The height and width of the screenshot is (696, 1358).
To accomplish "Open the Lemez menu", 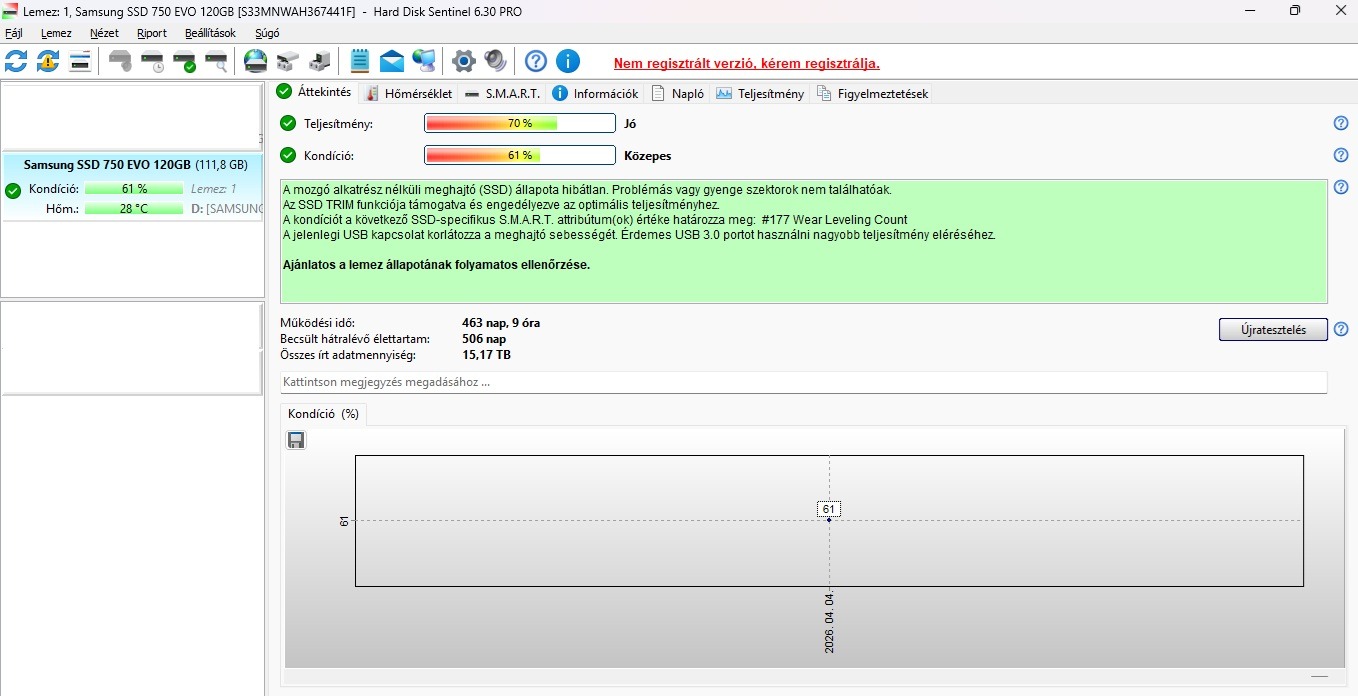I will click(56, 33).
